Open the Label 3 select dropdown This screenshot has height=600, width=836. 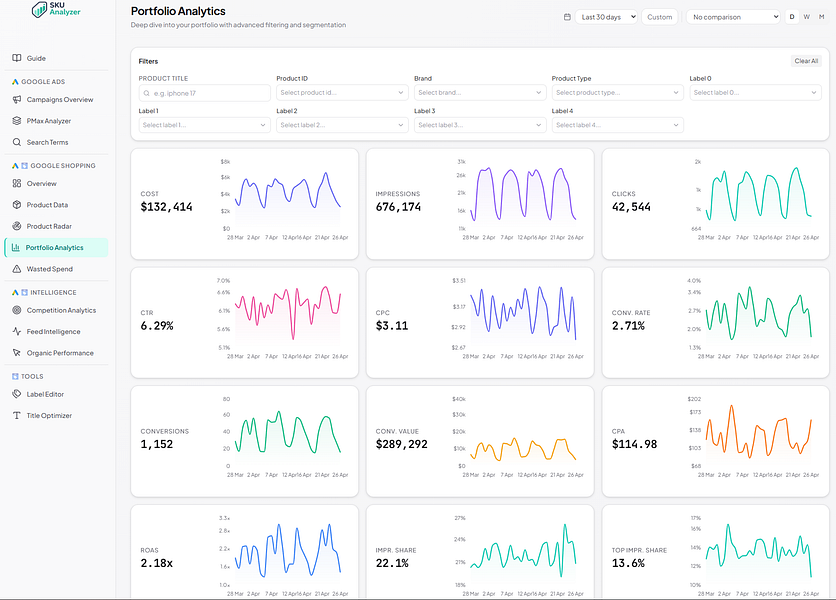coord(480,125)
